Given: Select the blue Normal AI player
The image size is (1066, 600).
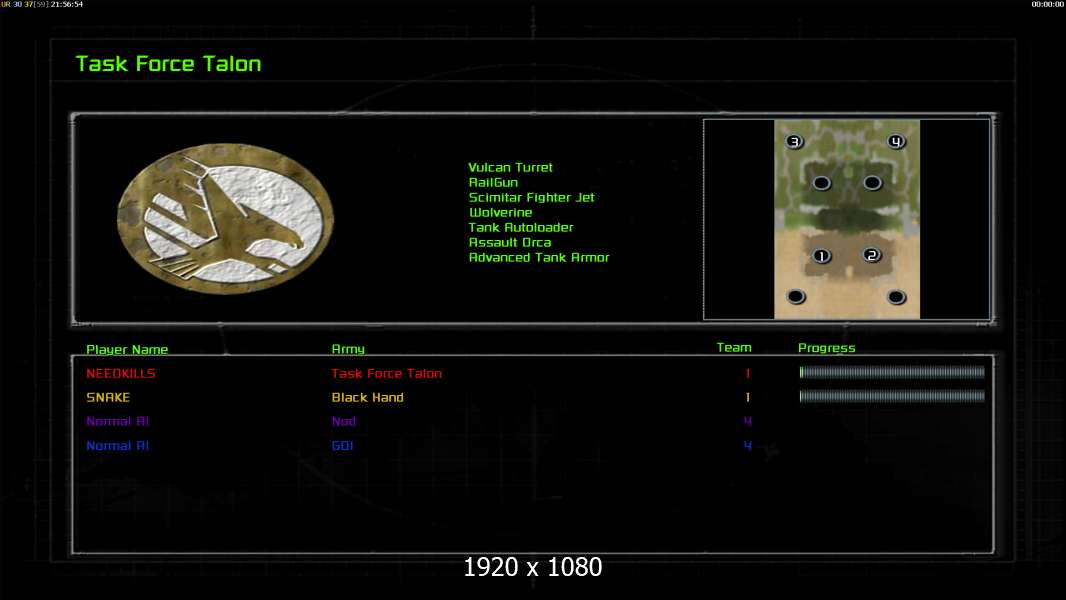Looking at the screenshot, I should (118, 445).
